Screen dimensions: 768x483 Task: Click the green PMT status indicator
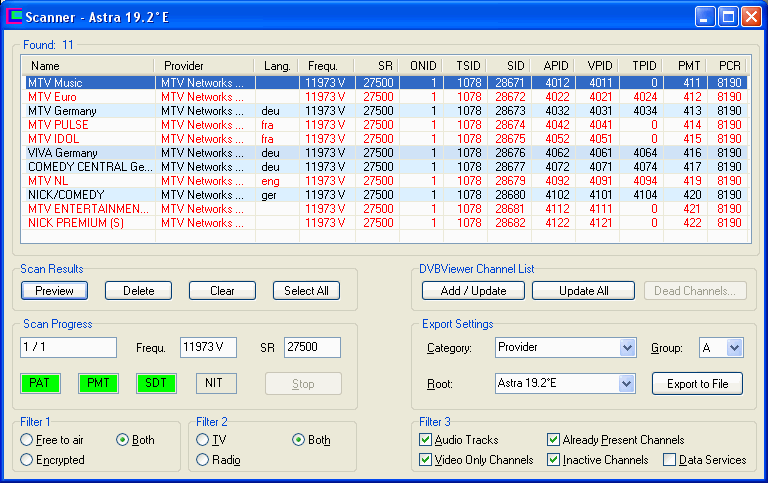pos(98,383)
